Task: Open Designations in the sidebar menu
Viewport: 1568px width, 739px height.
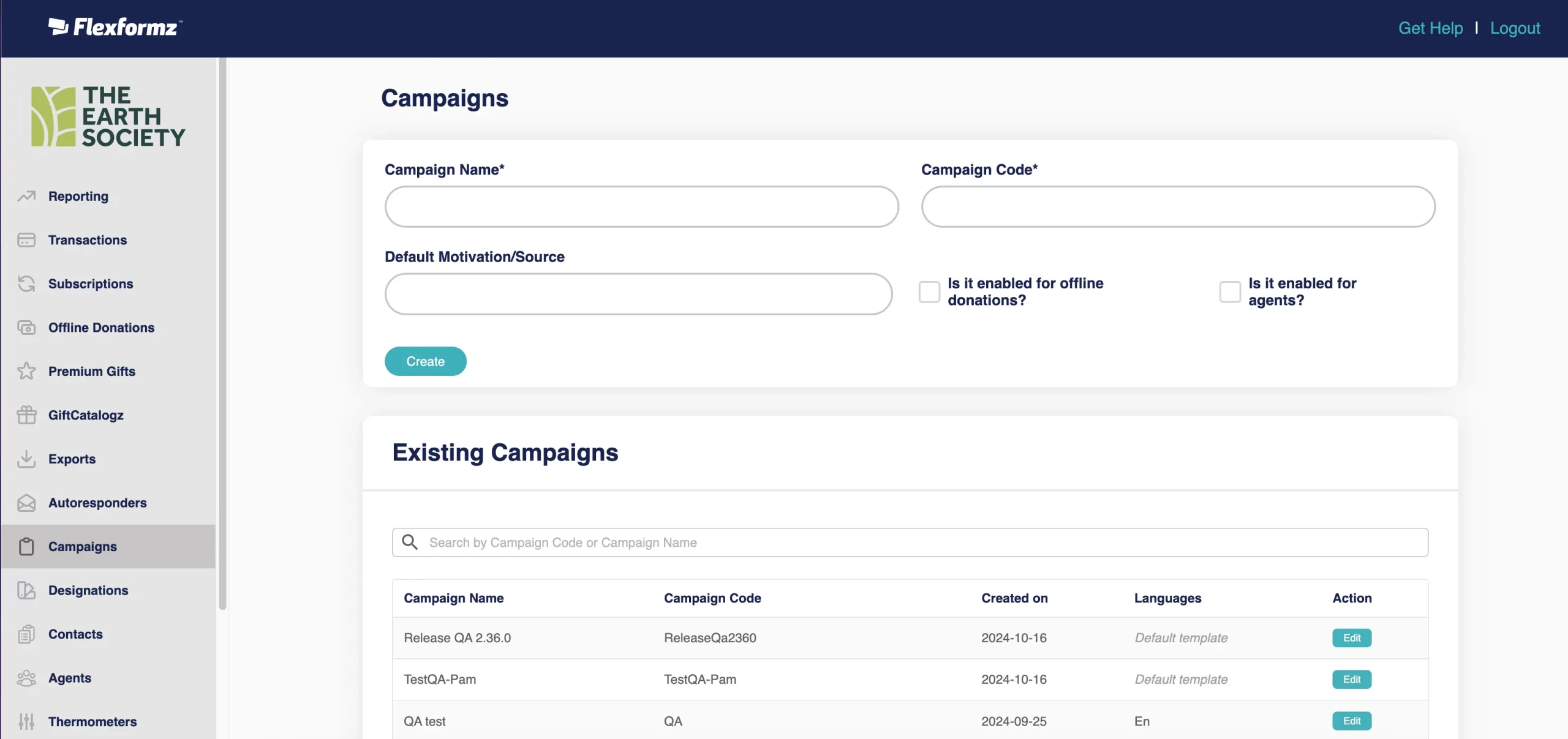Action: (88, 590)
